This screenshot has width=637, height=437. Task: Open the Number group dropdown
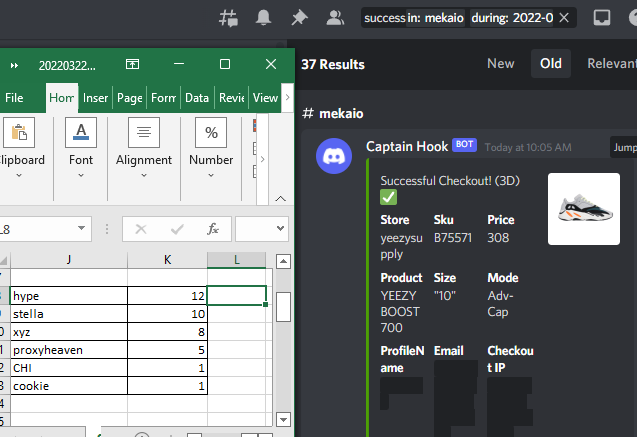click(211, 175)
